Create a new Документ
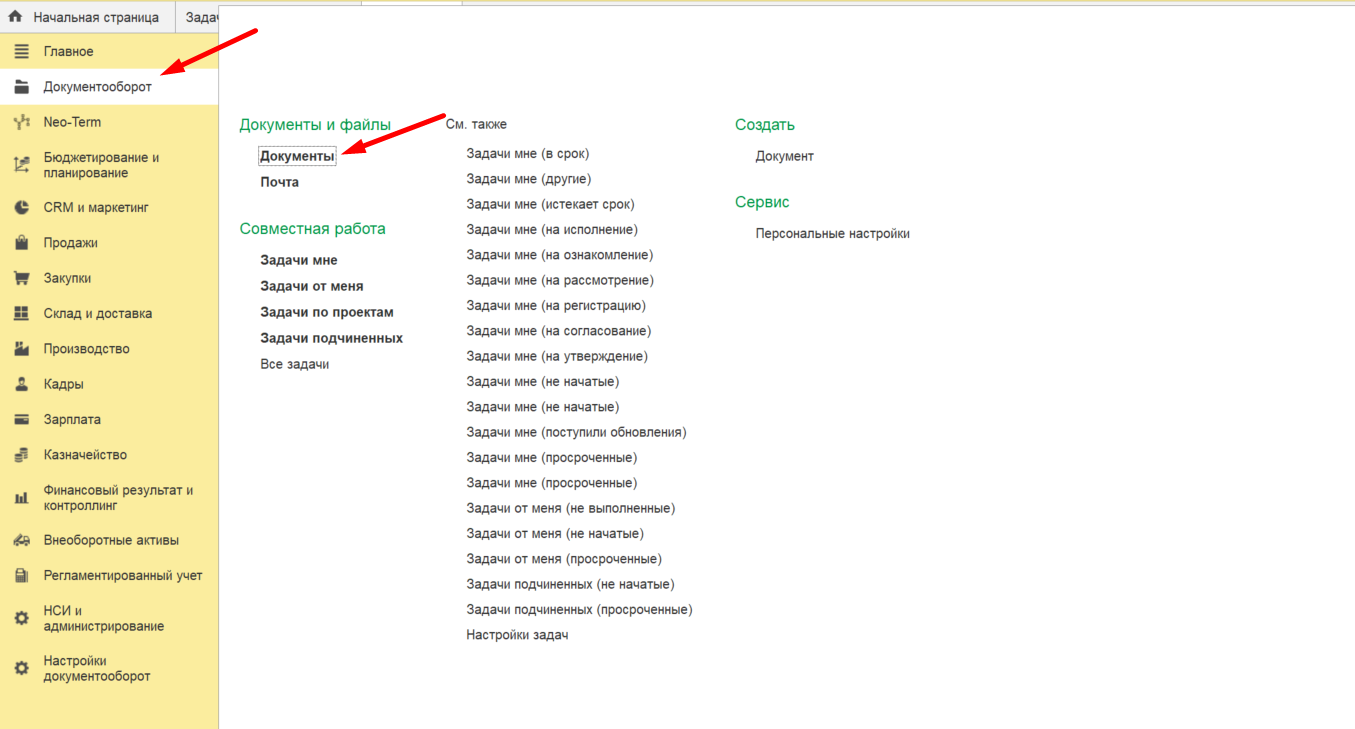Image resolution: width=1355 pixels, height=729 pixels. [785, 156]
